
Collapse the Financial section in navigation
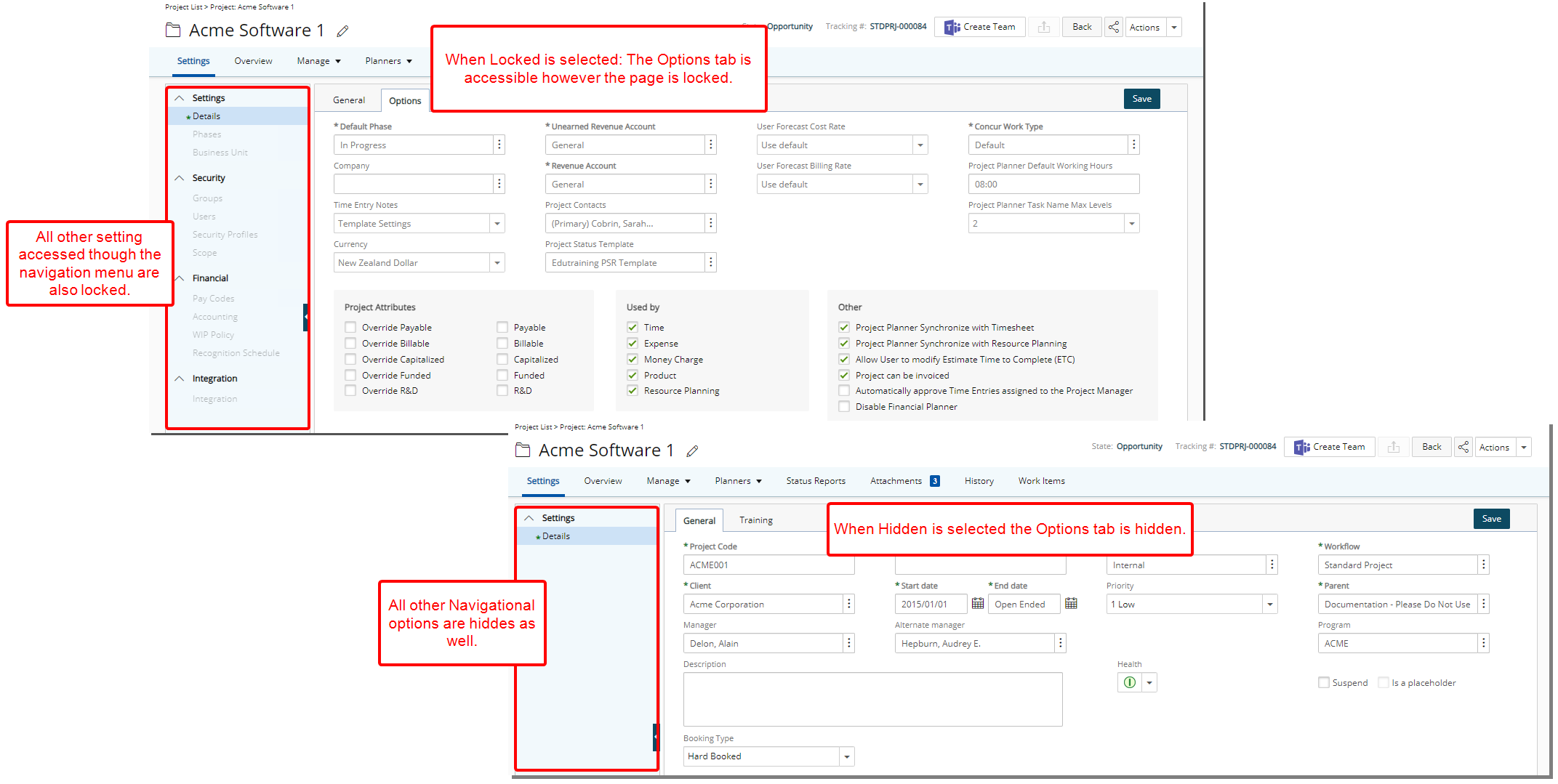[x=180, y=278]
